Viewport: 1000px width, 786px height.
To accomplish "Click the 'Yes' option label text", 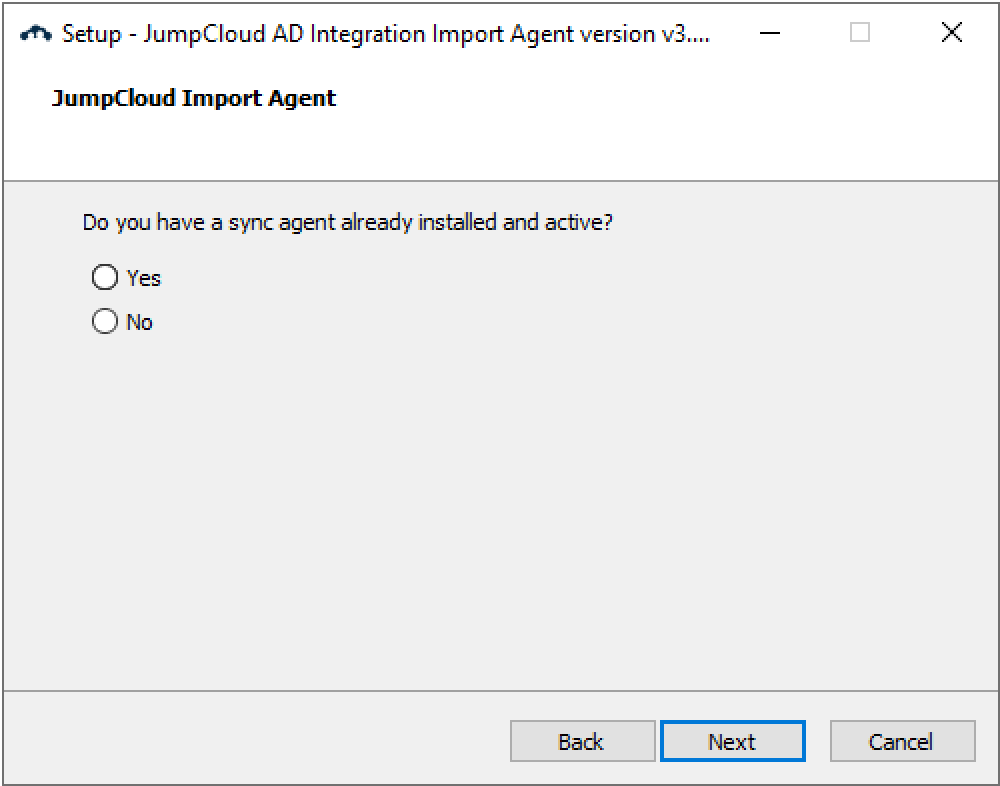I will [x=144, y=278].
